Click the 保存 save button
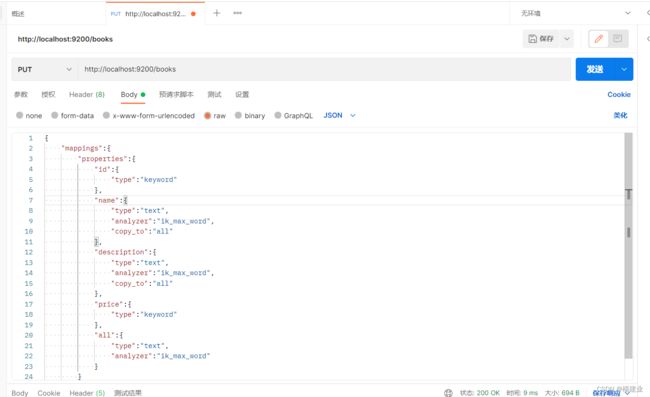 pyautogui.click(x=541, y=39)
